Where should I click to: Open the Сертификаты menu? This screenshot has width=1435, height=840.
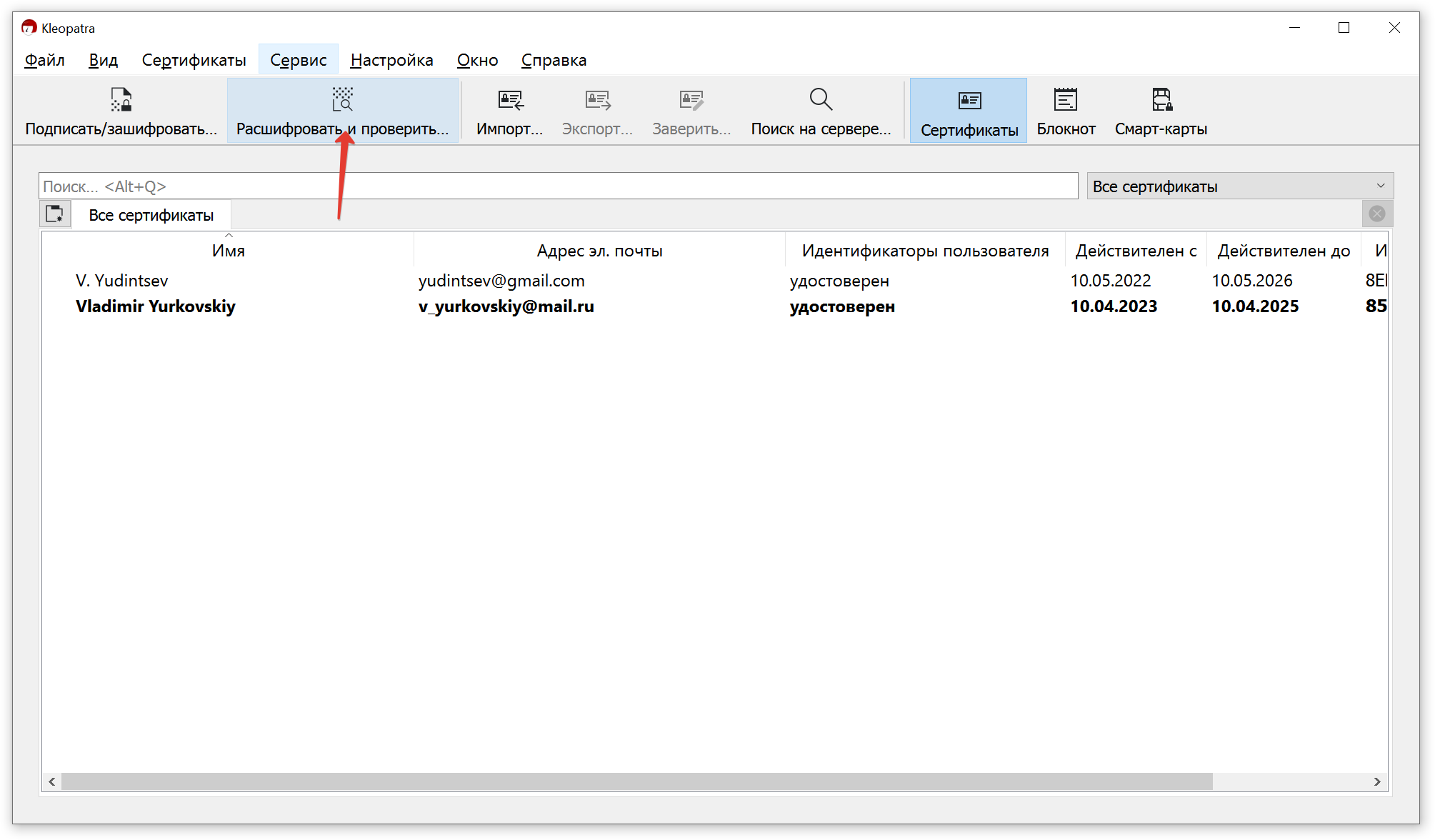tap(194, 60)
